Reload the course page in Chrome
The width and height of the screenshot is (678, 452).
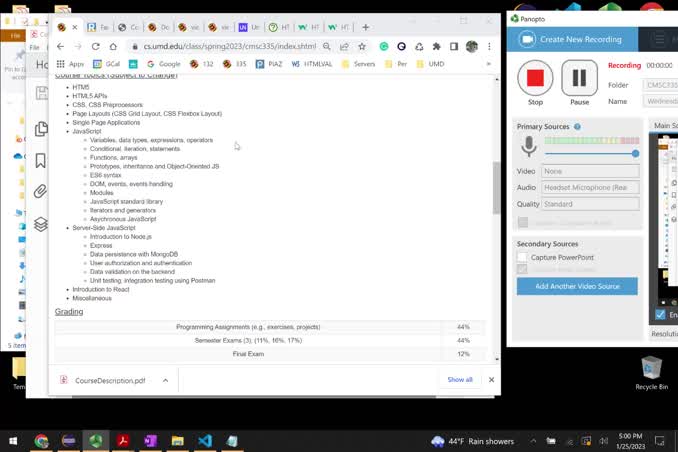pos(96,46)
